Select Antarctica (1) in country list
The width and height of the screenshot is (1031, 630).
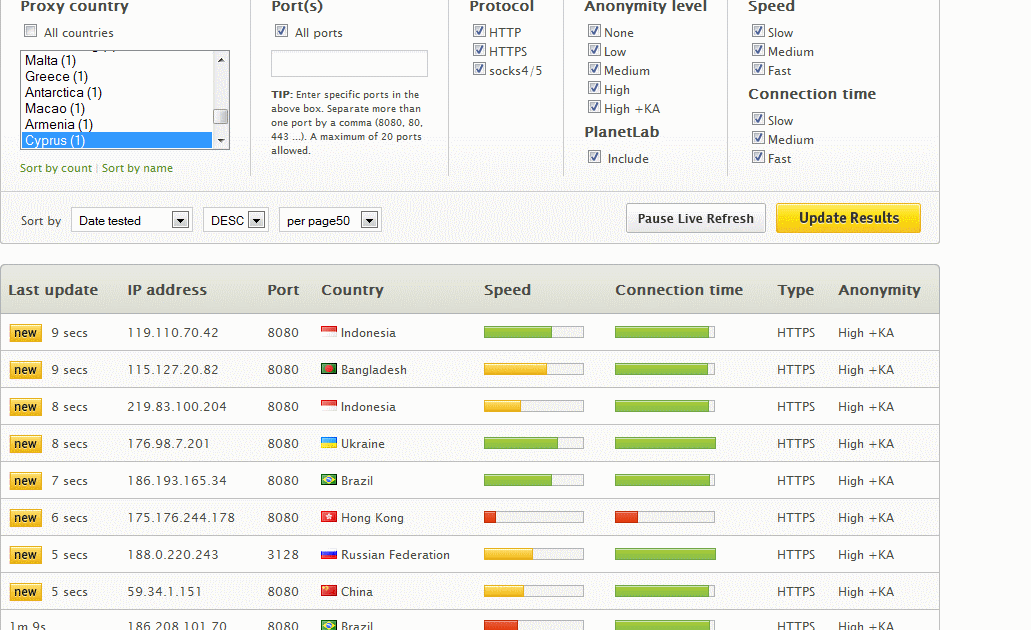(x=117, y=93)
